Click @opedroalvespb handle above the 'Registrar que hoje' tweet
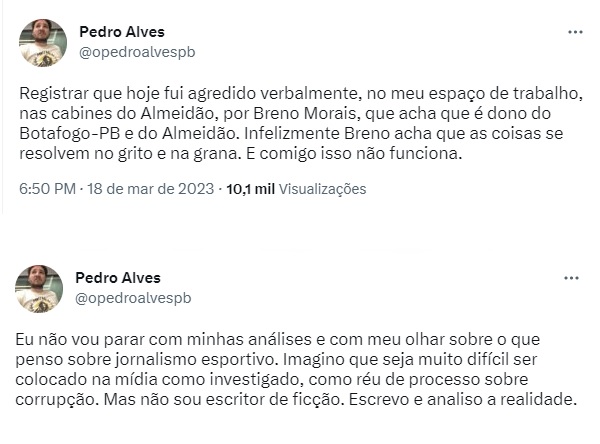Viewport: 600px width, 444px height. click(x=137, y=52)
